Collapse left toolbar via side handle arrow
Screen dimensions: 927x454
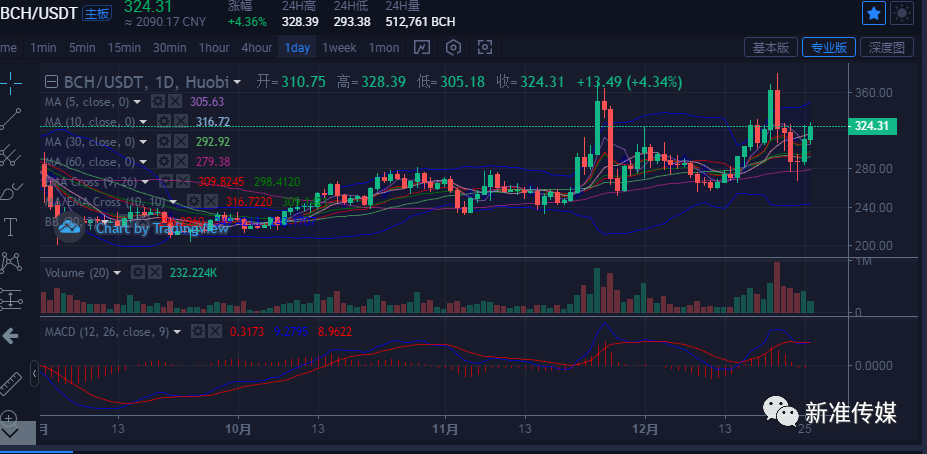tap(34, 374)
